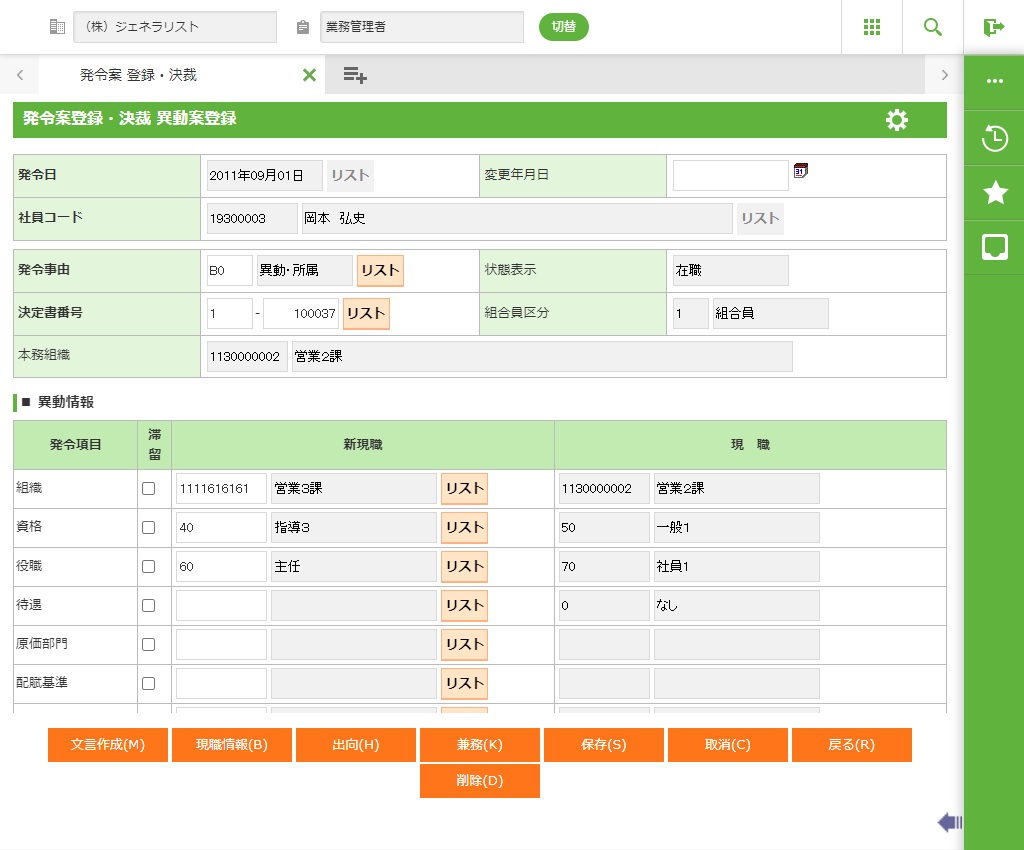Add a new tab with plus icon
This screenshot has height=850, width=1024.
click(x=355, y=75)
